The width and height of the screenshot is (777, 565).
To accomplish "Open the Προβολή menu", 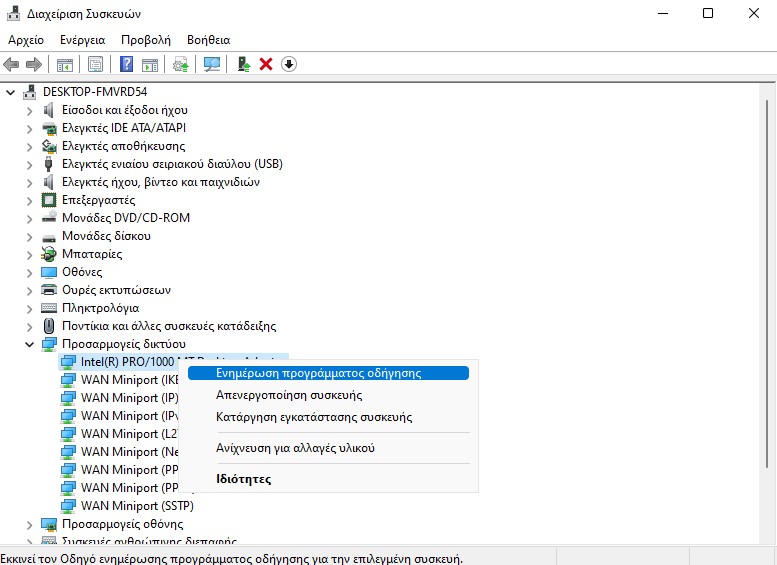I will point(146,40).
